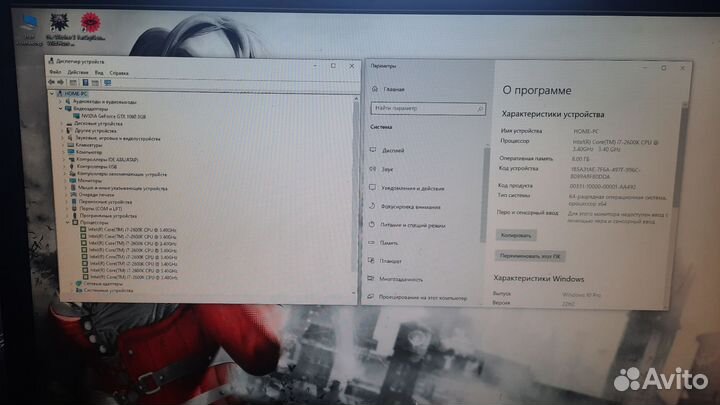Click the Device Manager scrollbar up arrow
The height and width of the screenshot is (405, 720).
tap(355, 98)
